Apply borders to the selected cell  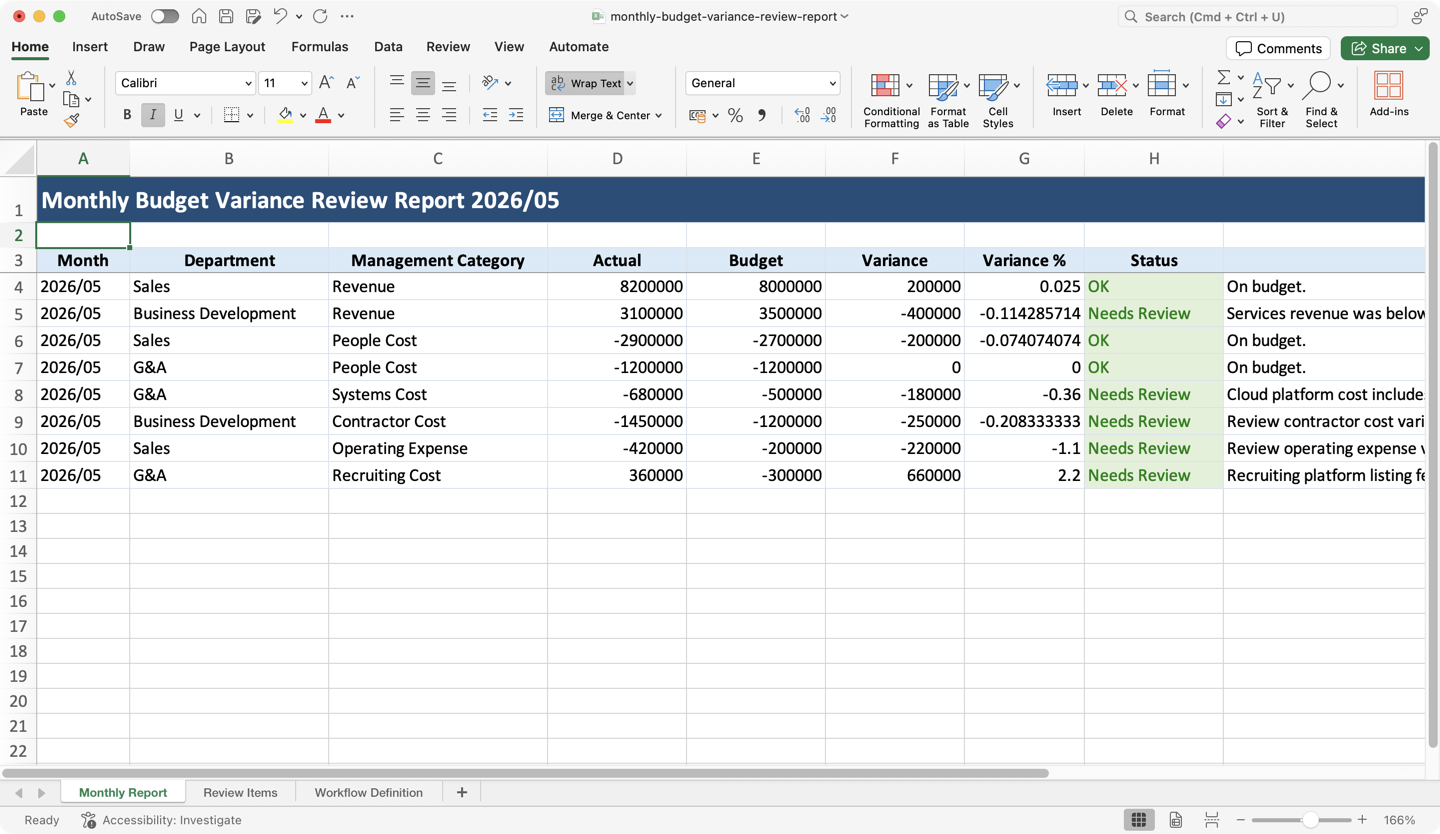tap(231, 115)
